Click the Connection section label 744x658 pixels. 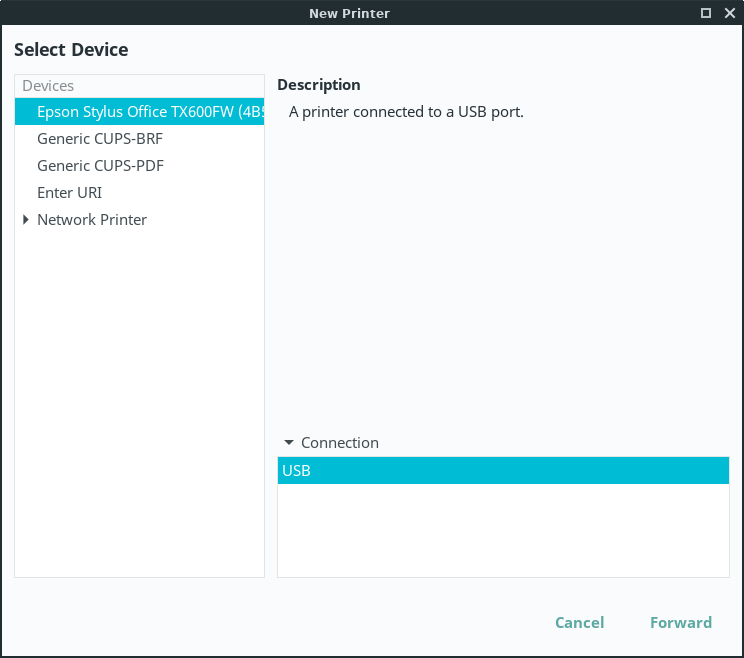click(x=340, y=443)
